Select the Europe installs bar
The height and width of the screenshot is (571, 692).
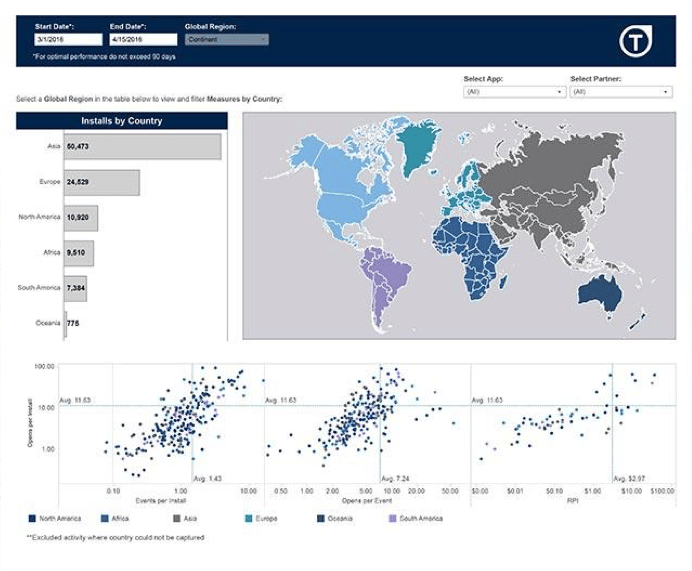(x=102, y=183)
